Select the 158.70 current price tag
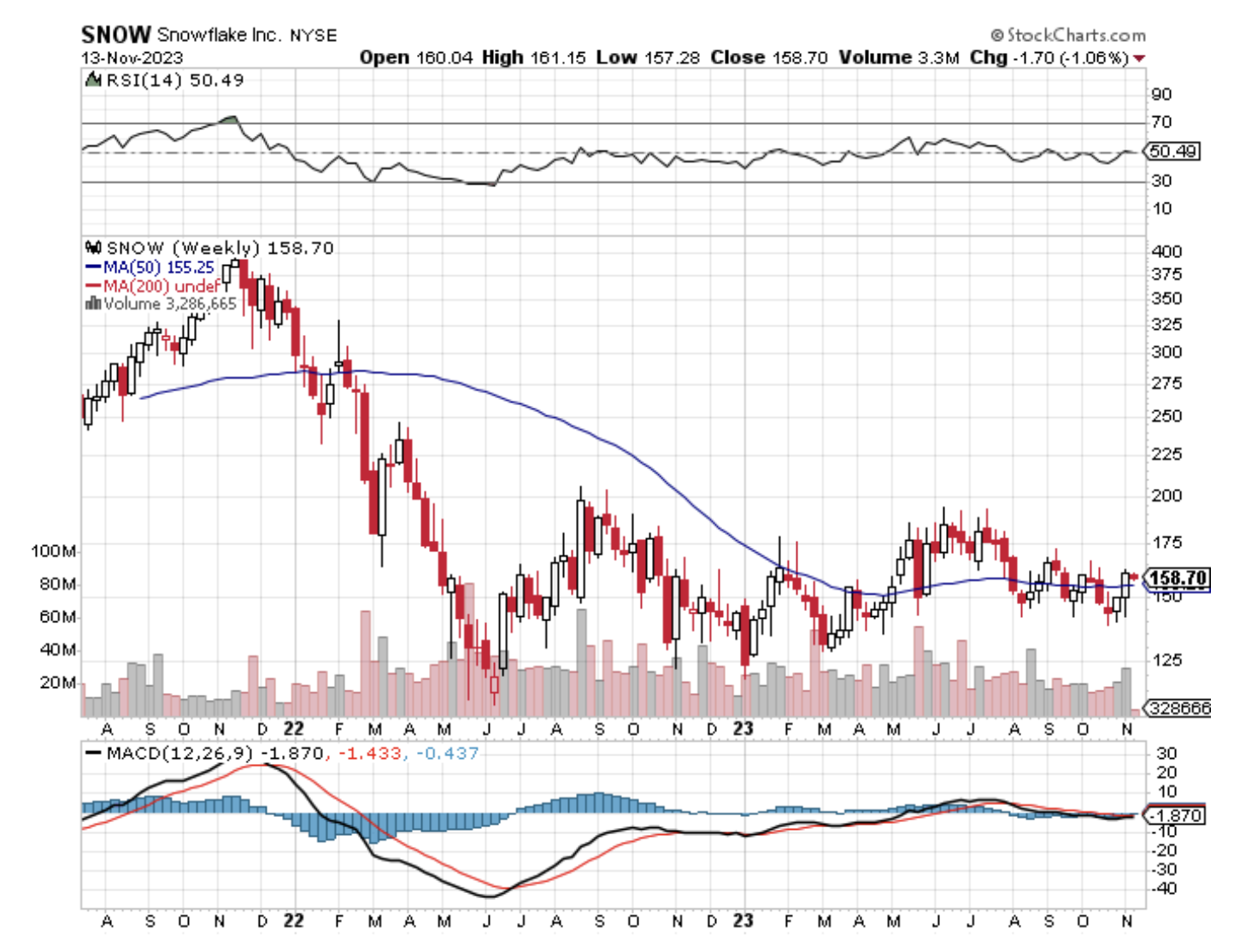This screenshot has width=1234, height=952. pos(1177,579)
